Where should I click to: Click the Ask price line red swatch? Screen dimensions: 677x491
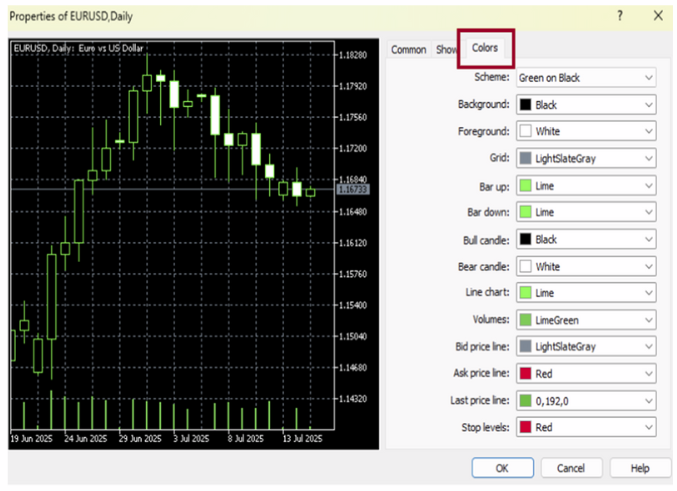click(525, 374)
